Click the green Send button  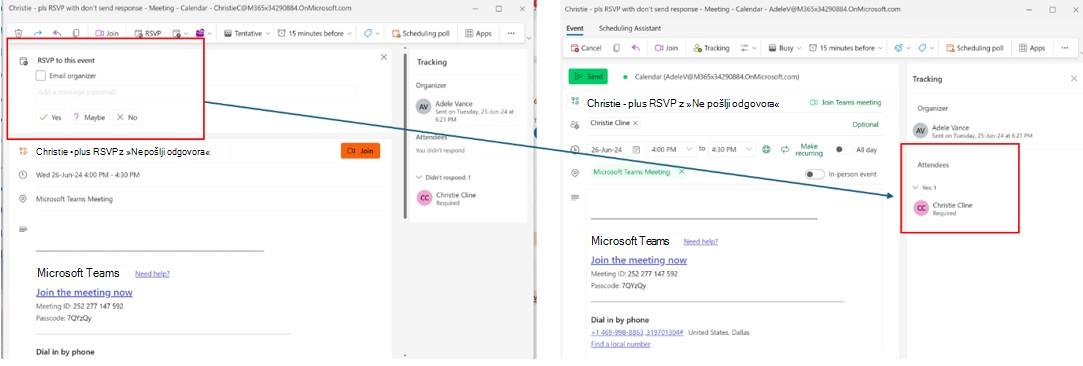point(588,77)
